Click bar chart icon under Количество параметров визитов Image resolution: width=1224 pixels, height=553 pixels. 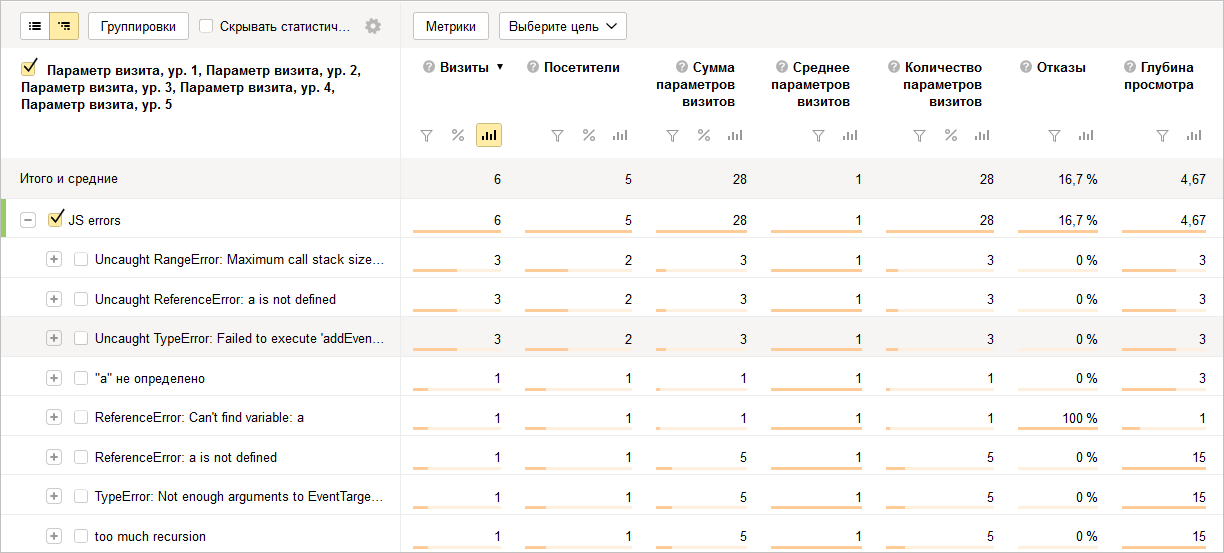(x=982, y=135)
